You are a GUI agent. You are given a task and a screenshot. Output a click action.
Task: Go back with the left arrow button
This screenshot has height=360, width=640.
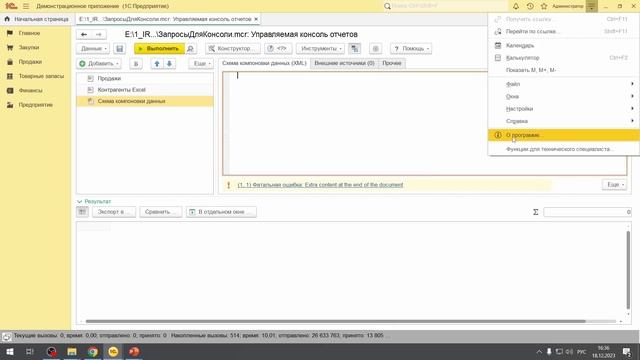pos(84,34)
